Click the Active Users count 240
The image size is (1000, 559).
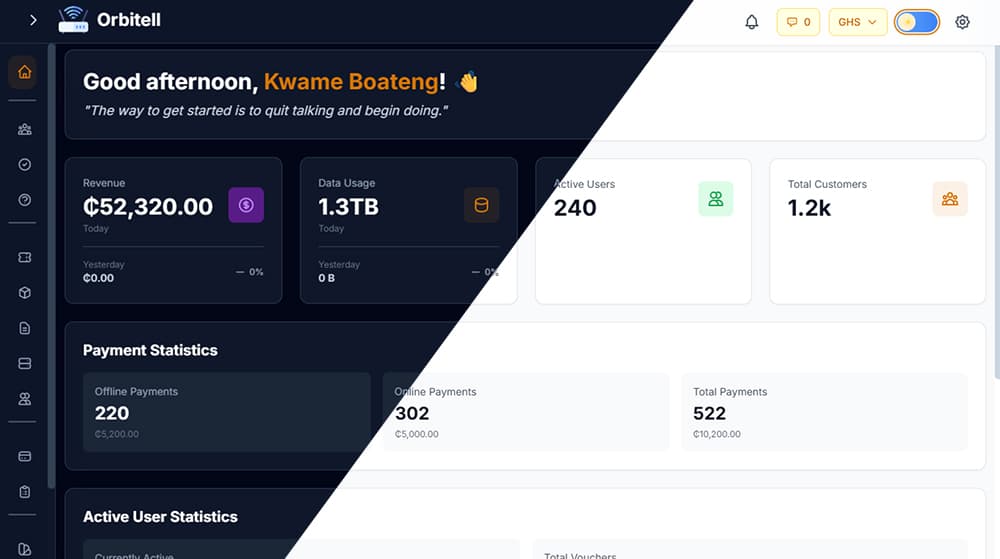pyautogui.click(x=575, y=208)
